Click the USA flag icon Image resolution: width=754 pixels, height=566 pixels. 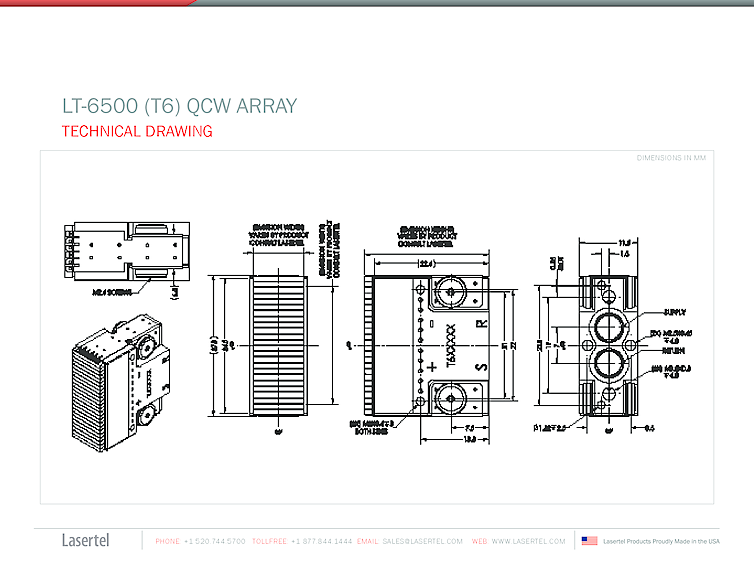[590, 541]
